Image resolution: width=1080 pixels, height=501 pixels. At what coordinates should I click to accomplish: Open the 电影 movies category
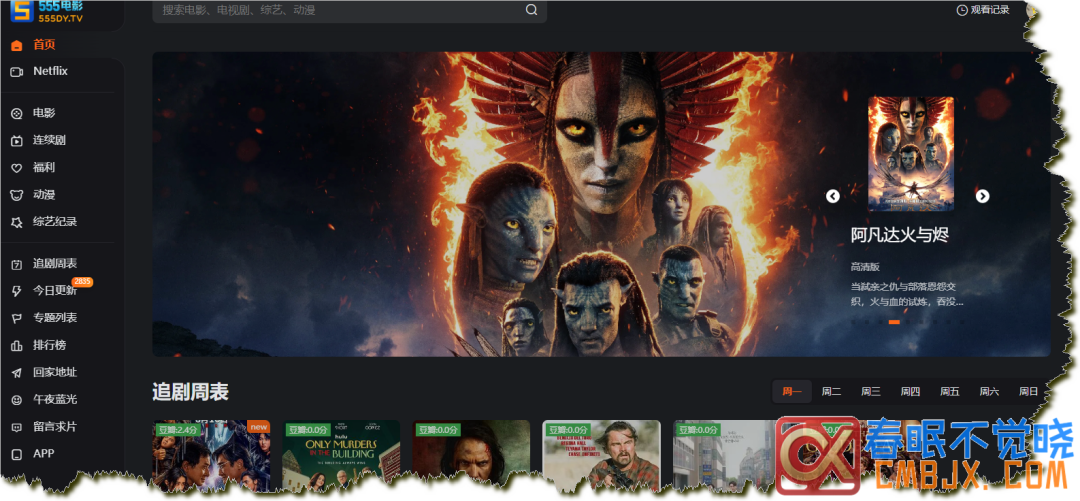(x=43, y=113)
